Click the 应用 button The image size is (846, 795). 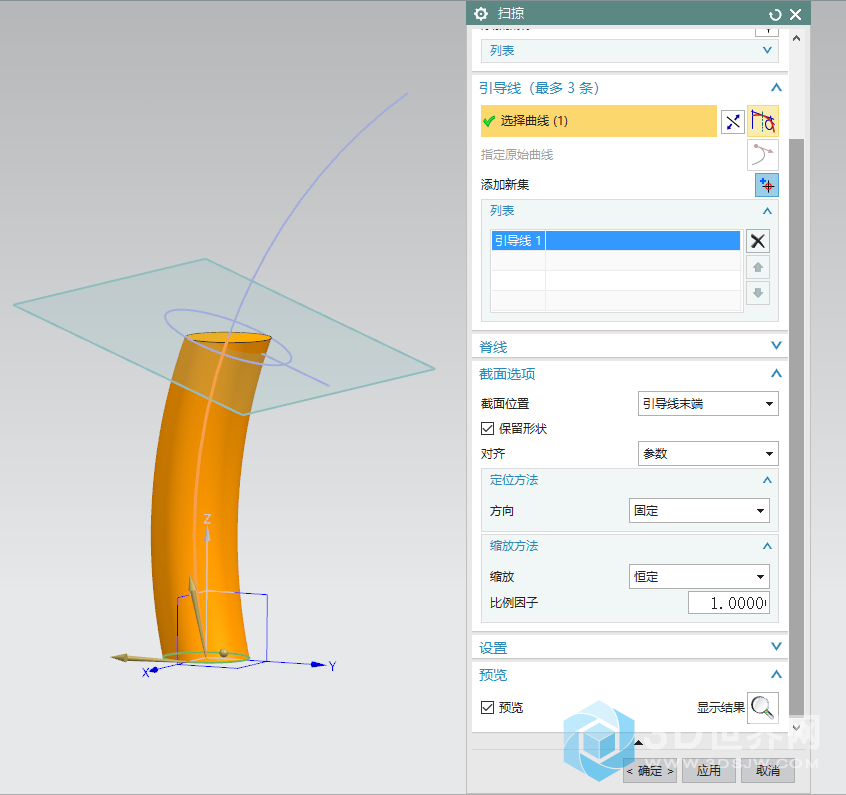(x=708, y=771)
